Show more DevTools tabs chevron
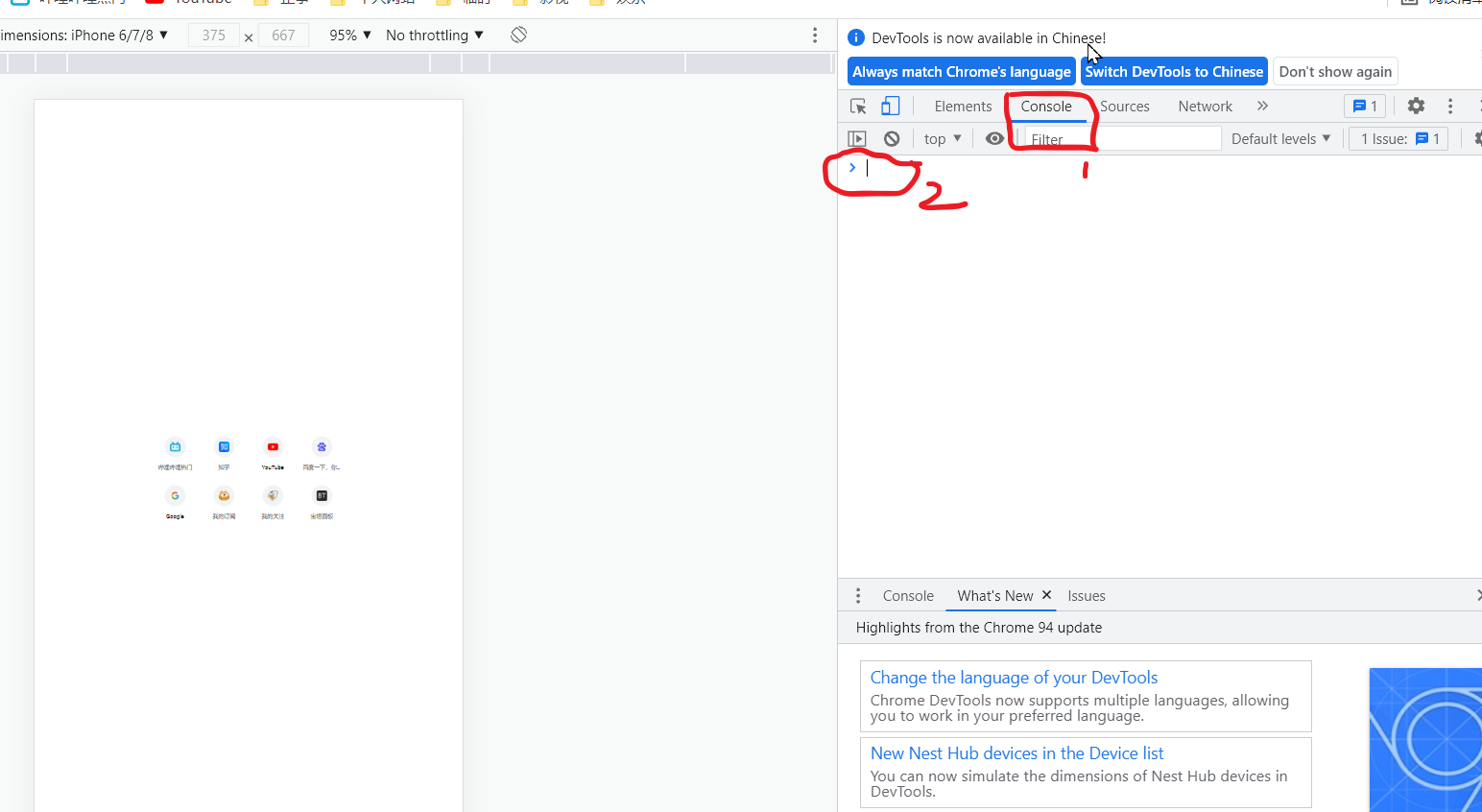1482x812 pixels. pos(1262,107)
